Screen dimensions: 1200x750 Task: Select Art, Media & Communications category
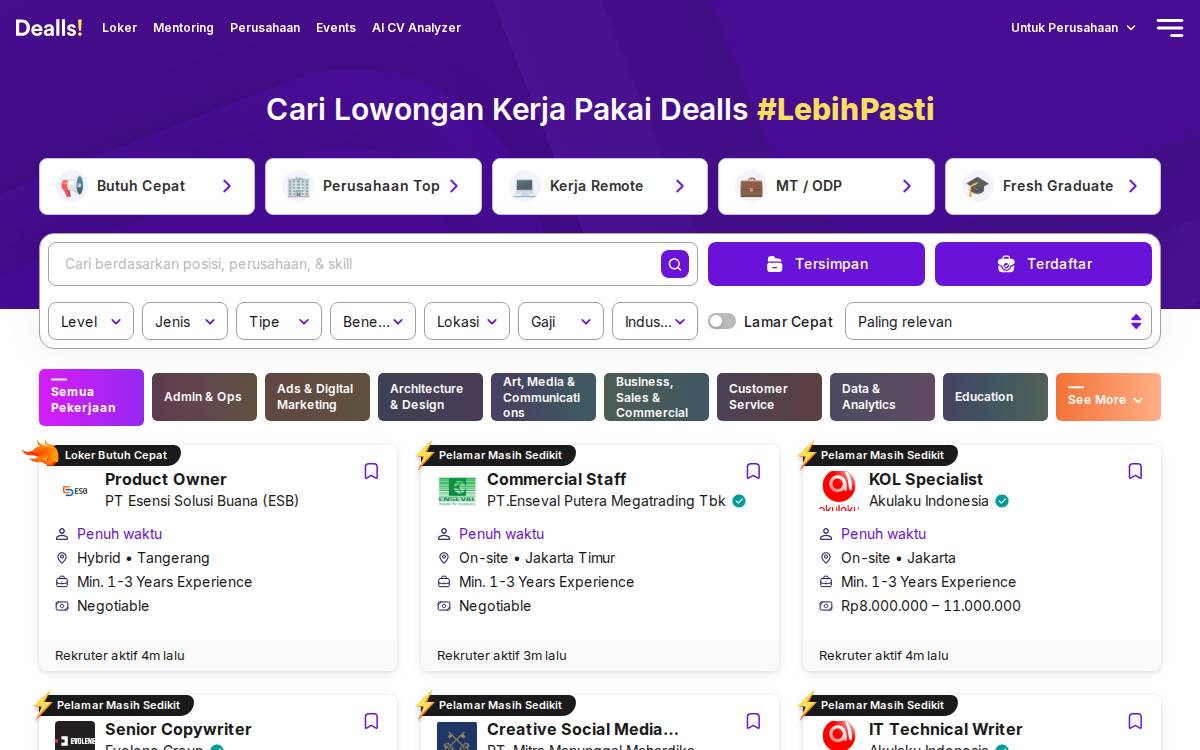click(543, 397)
